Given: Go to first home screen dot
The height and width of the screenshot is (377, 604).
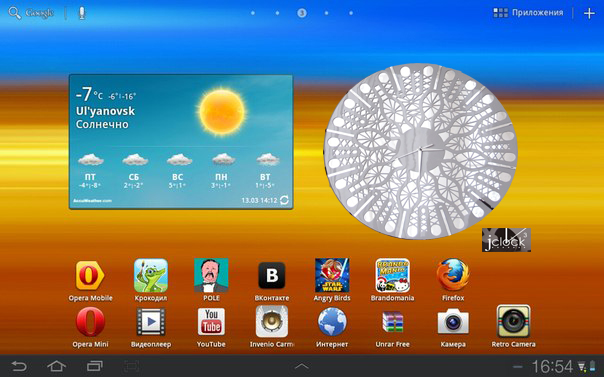Looking at the screenshot, I should [x=253, y=13].
